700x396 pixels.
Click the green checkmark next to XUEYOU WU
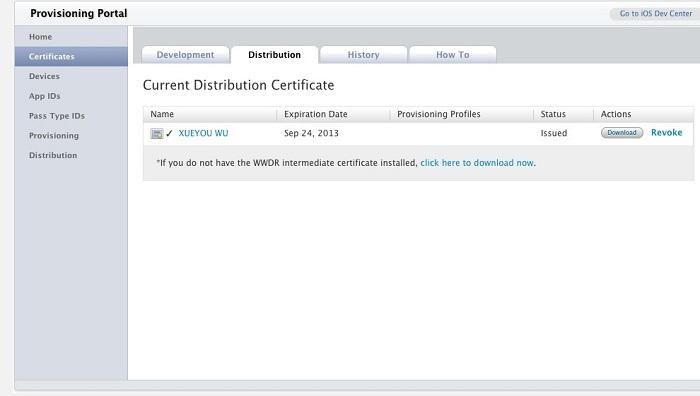click(x=169, y=133)
